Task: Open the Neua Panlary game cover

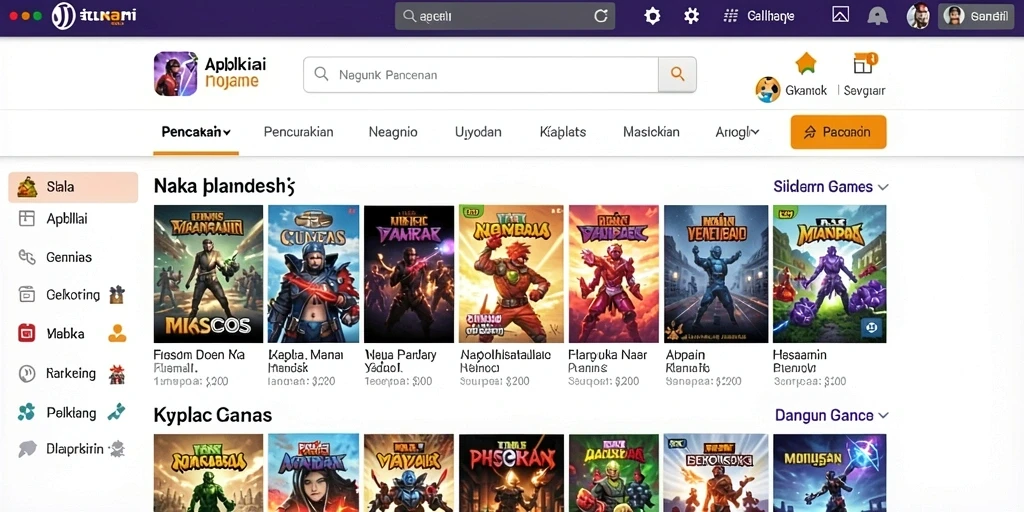Action: pyautogui.click(x=409, y=274)
